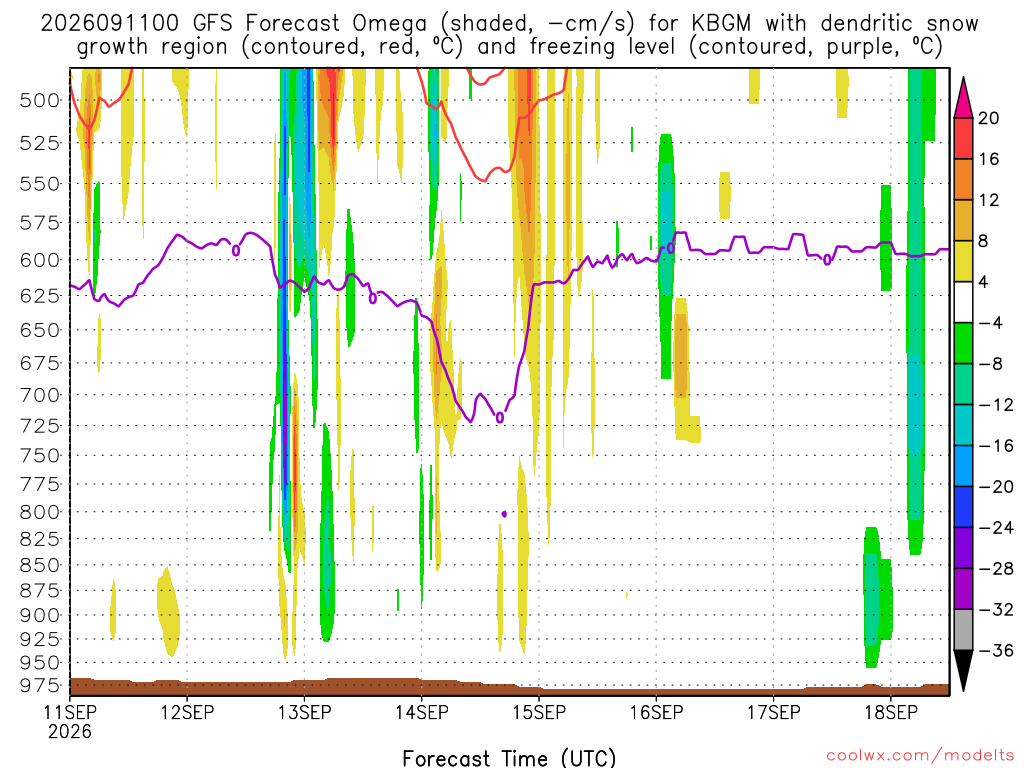Click the yellow 4–8 colorbar segment
Image resolution: width=1024 pixels, height=768 pixels.
coord(963,261)
